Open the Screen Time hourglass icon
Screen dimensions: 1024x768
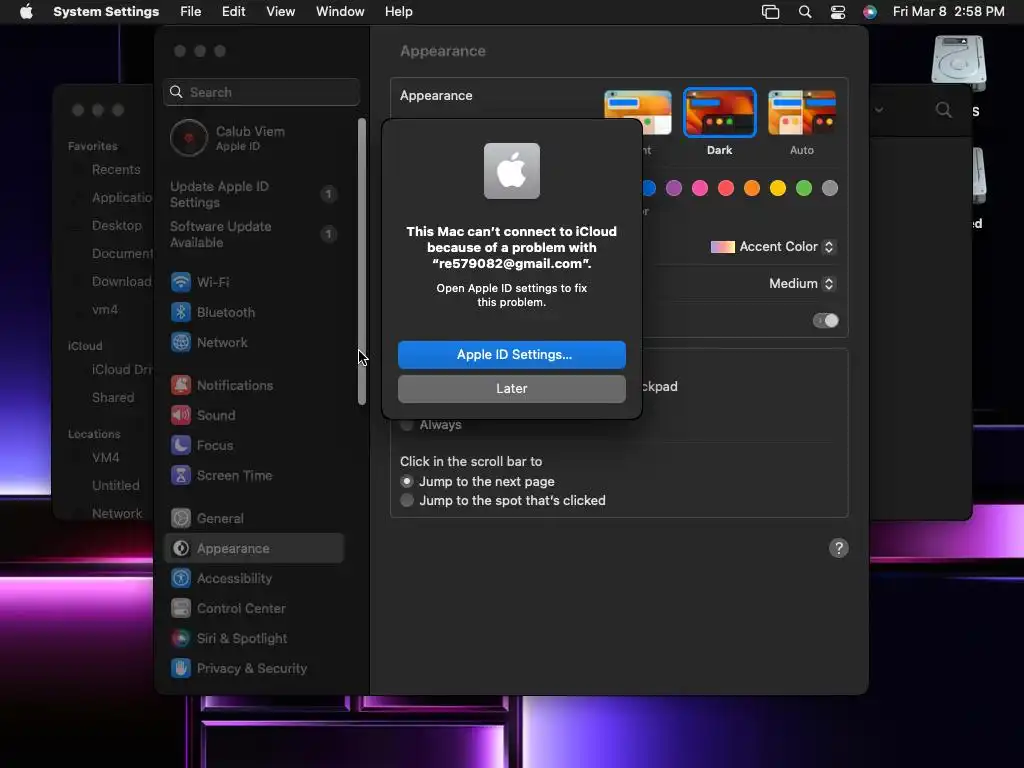[181, 475]
